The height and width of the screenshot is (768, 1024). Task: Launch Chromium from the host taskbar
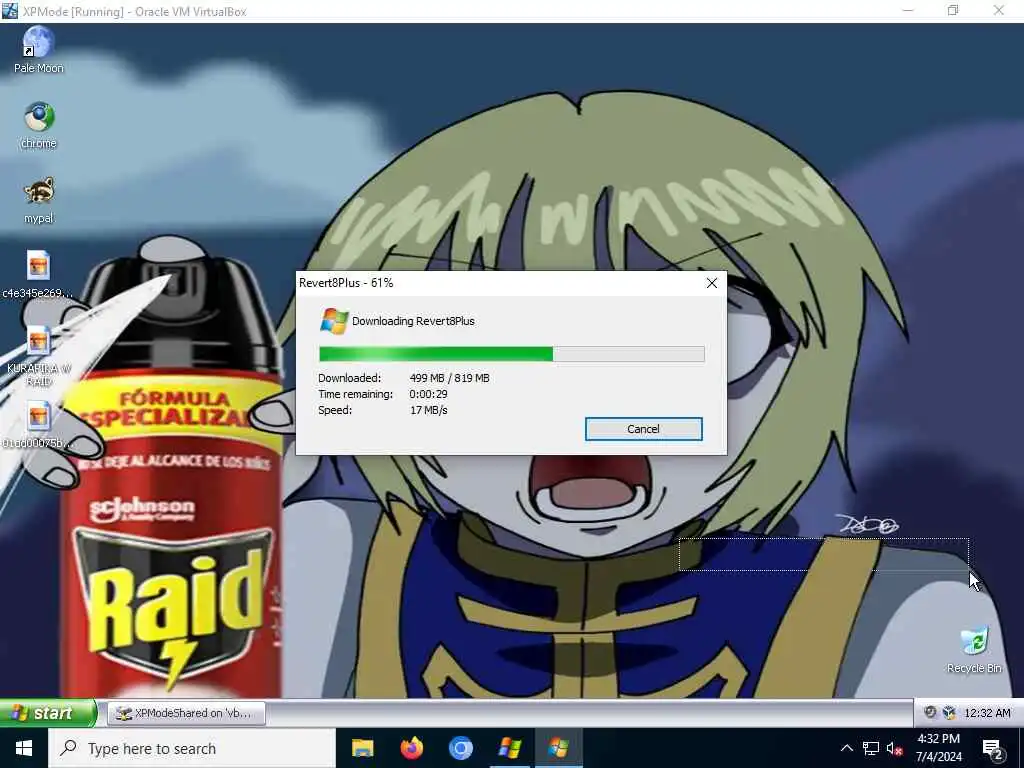tap(460, 748)
